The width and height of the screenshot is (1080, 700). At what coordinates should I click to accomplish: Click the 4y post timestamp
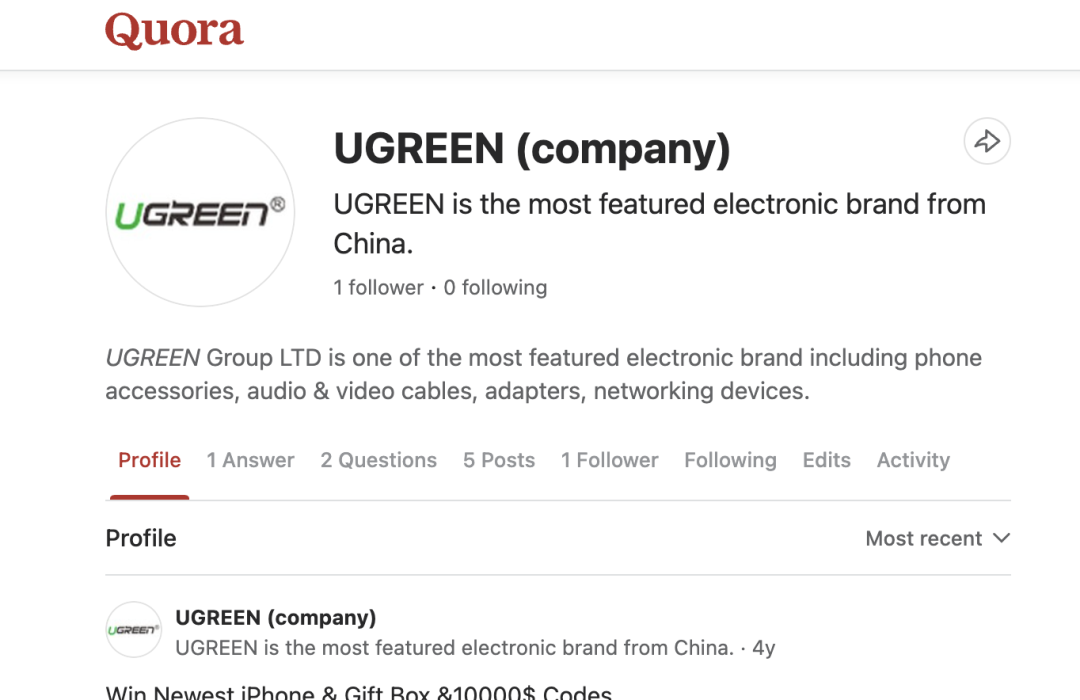coord(764,648)
